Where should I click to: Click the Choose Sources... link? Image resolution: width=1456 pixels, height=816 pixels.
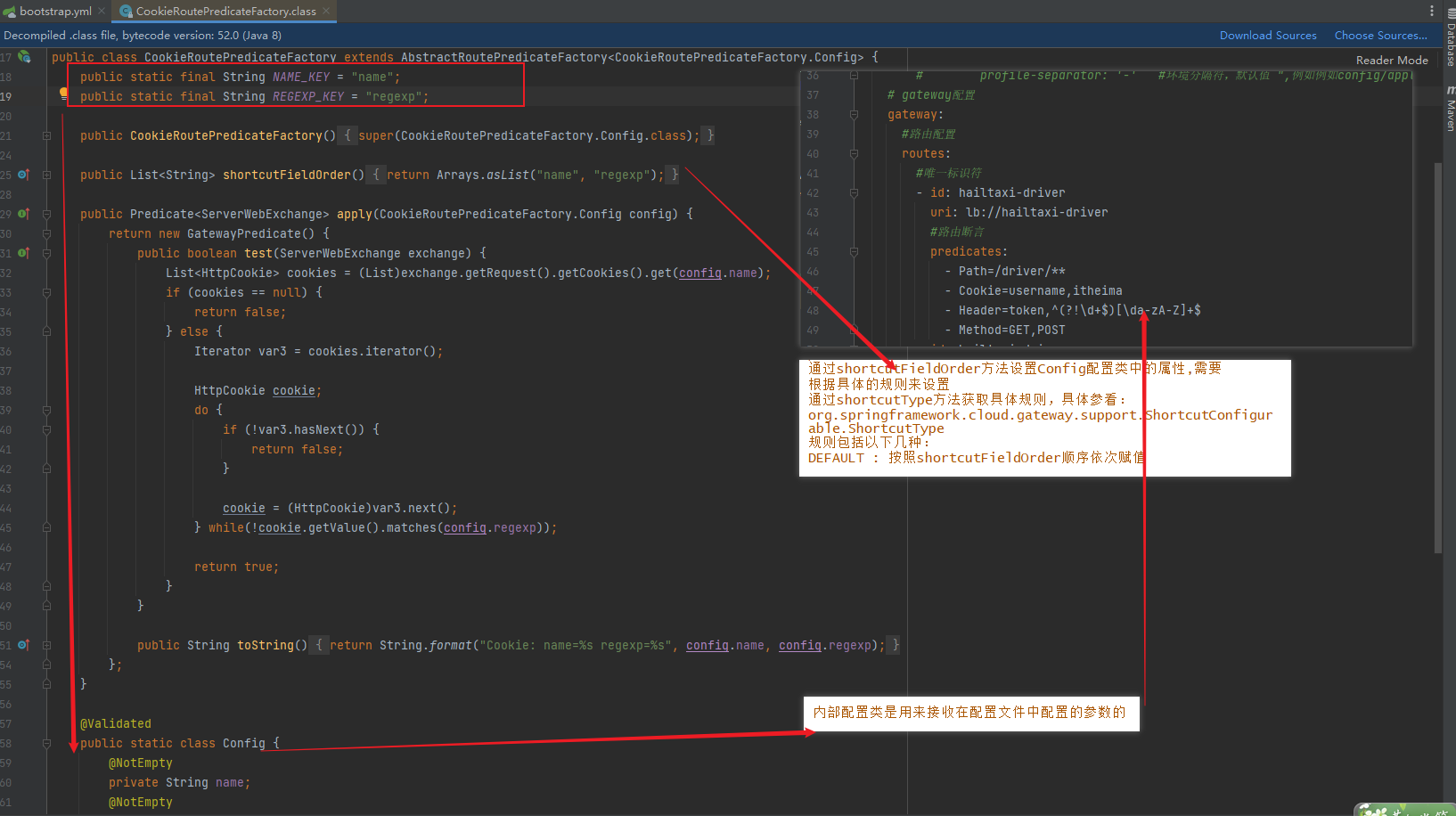[x=1380, y=36]
